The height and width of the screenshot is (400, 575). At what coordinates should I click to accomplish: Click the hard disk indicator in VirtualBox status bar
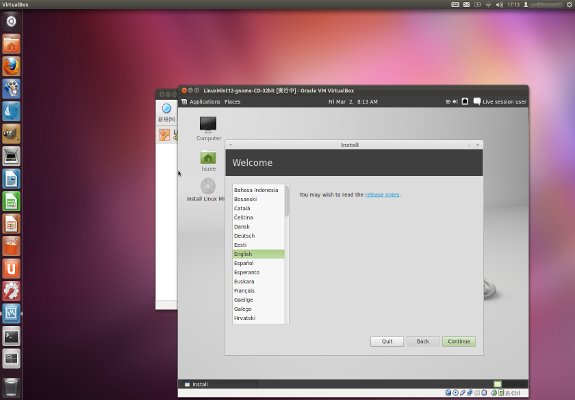(448, 393)
